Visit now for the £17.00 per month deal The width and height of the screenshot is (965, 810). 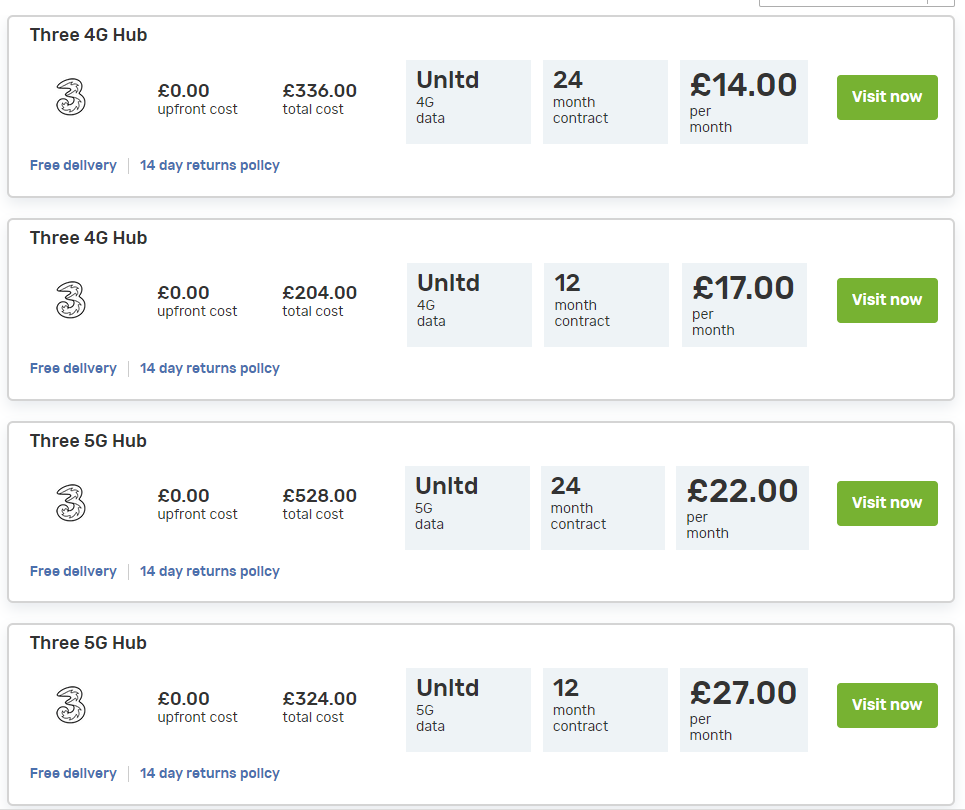pyautogui.click(x=887, y=300)
